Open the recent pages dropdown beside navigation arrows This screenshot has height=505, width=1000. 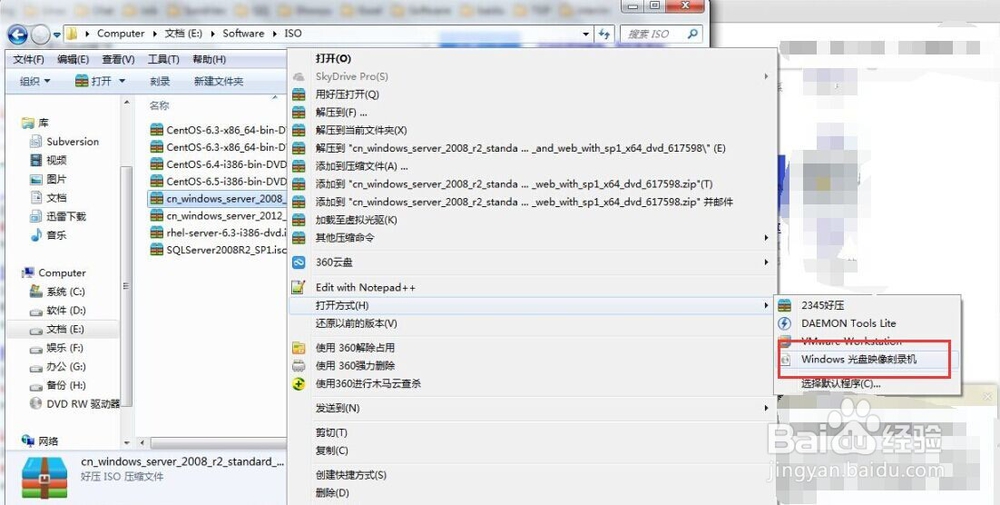[x=57, y=34]
